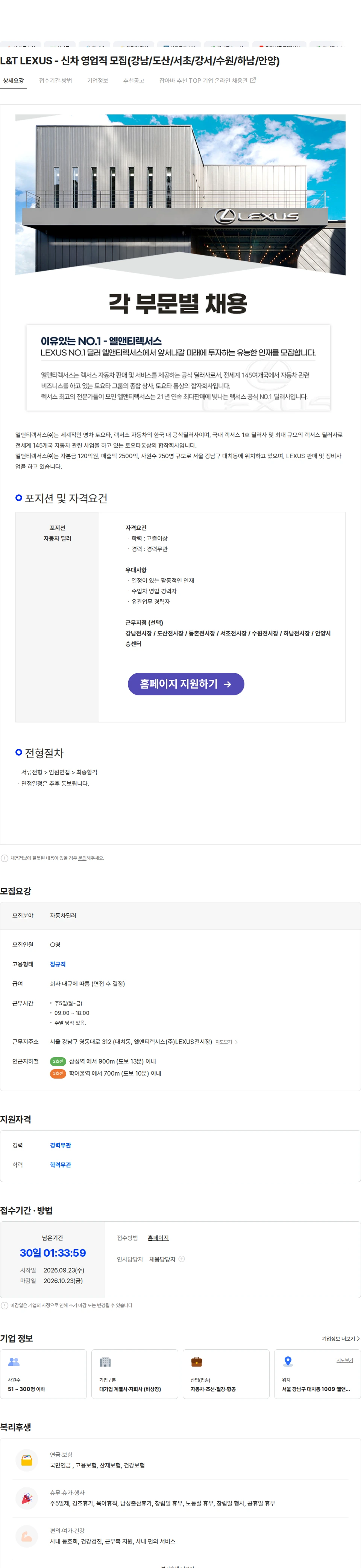The height and width of the screenshot is (1568, 361).
Task: Click the map pin icon in 위치 card
Action: pyautogui.click(x=288, y=1362)
